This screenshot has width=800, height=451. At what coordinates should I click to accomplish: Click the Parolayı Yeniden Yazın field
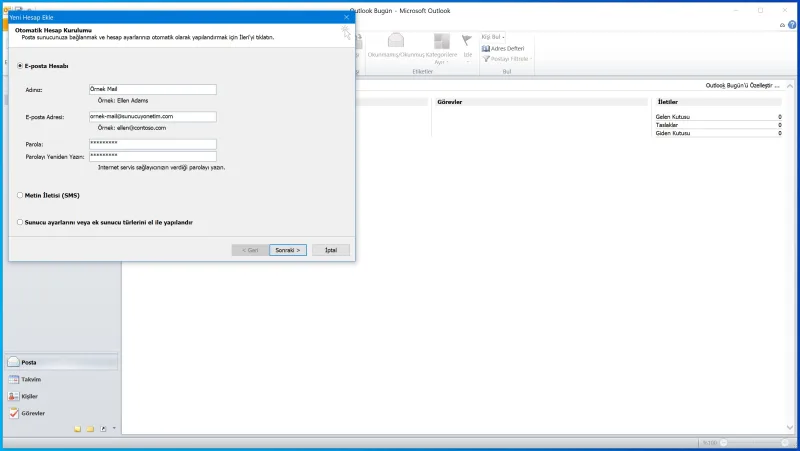pos(153,156)
